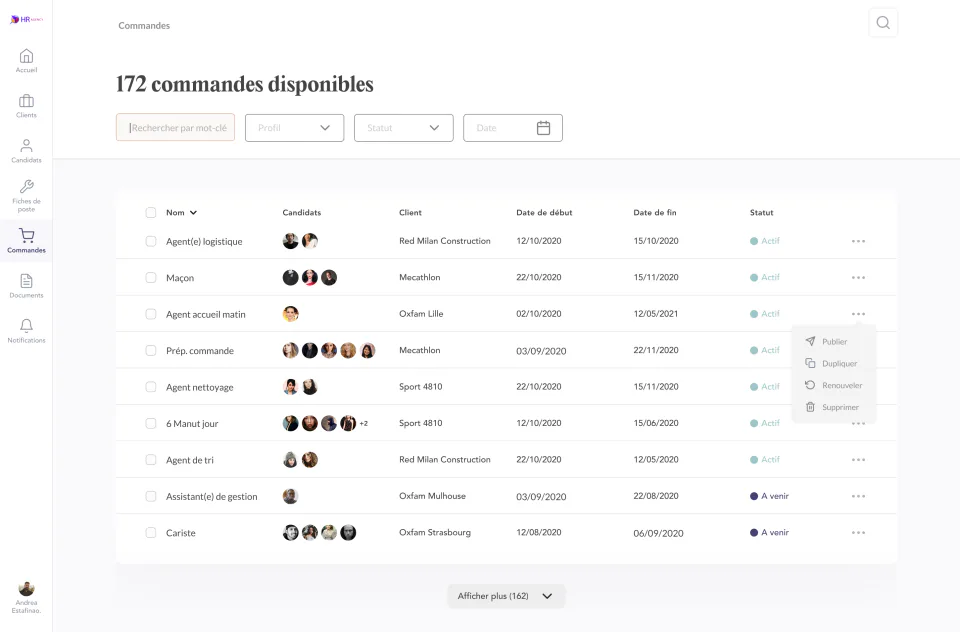Open the search magnifier at top right
This screenshot has width=960, height=632.
pos(883,22)
